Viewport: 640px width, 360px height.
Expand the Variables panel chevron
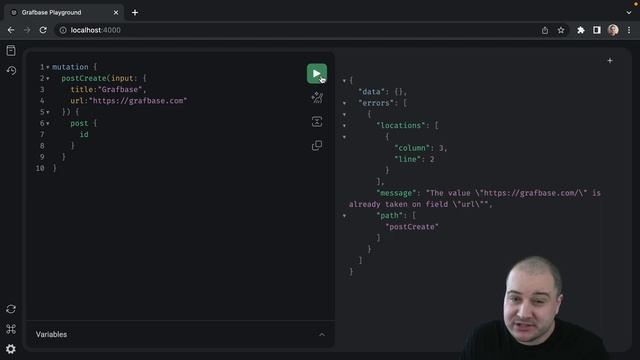point(322,335)
